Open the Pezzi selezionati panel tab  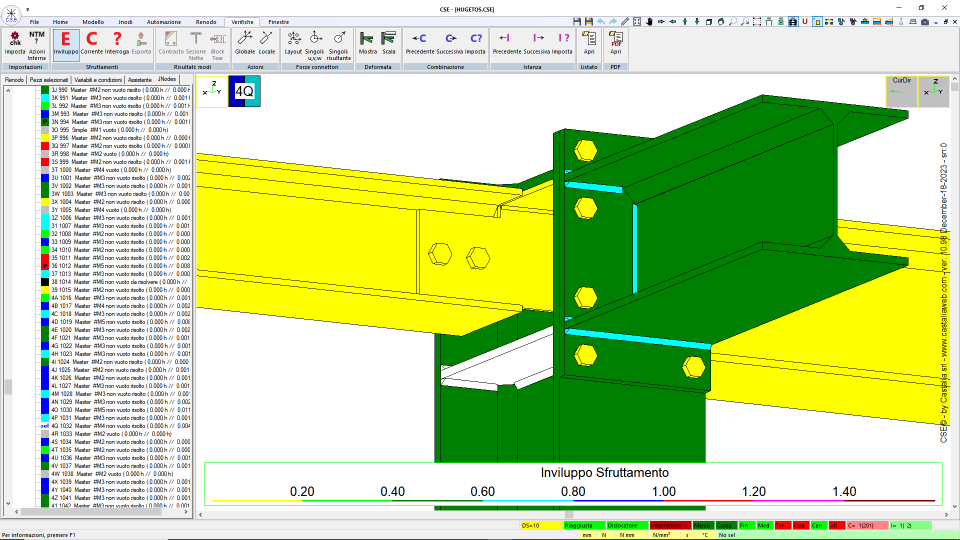49,80
